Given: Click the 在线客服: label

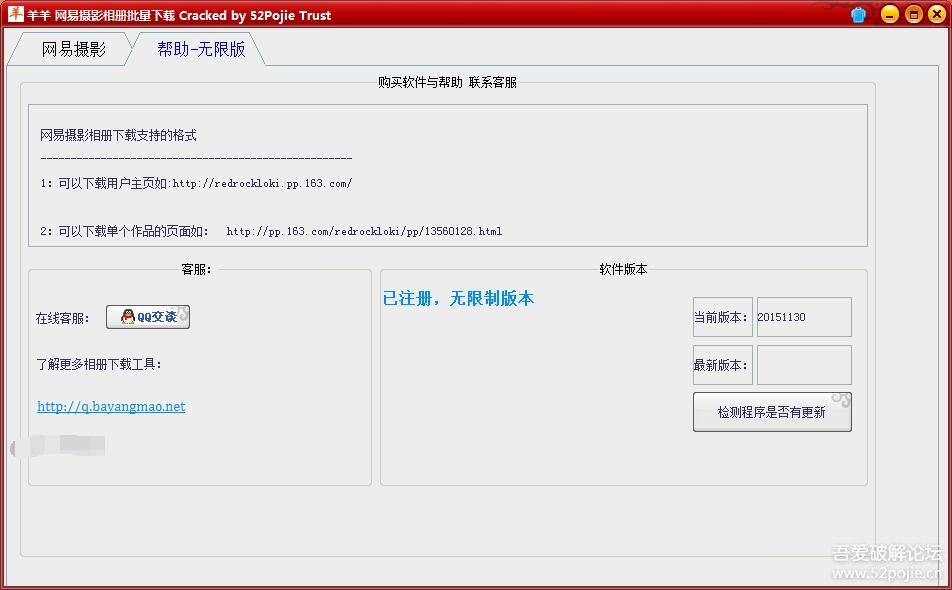Looking at the screenshot, I should (63, 318).
